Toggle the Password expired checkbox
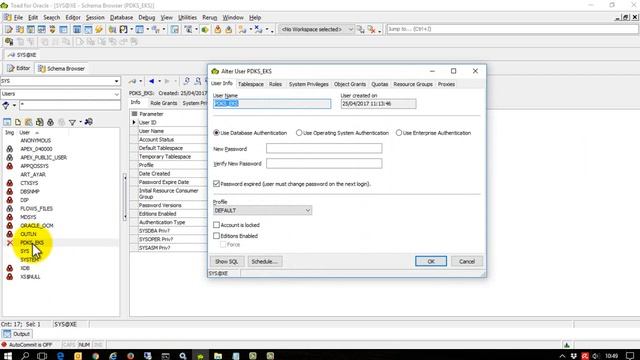The image size is (640, 360). coord(216,184)
